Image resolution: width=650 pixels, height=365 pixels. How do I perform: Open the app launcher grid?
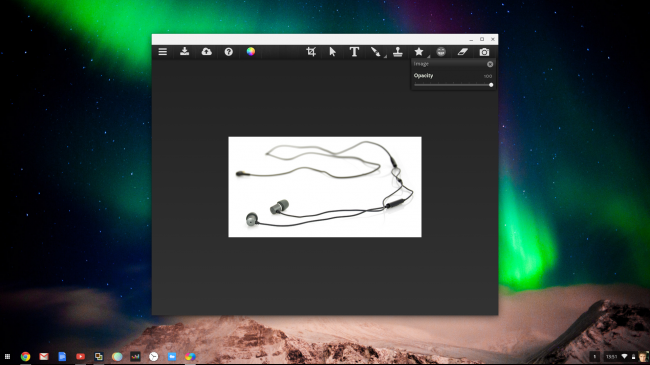7,357
